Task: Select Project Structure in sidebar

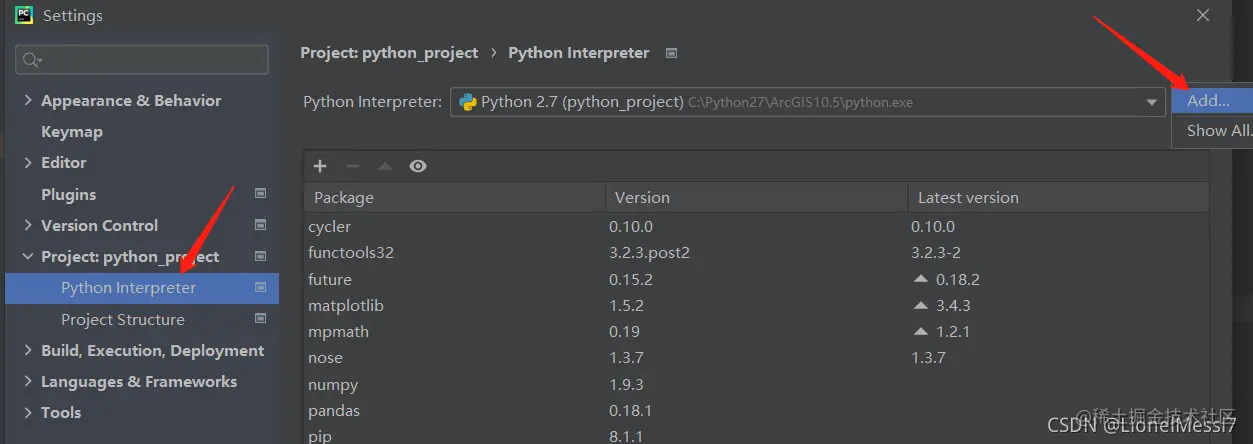Action: pos(123,319)
